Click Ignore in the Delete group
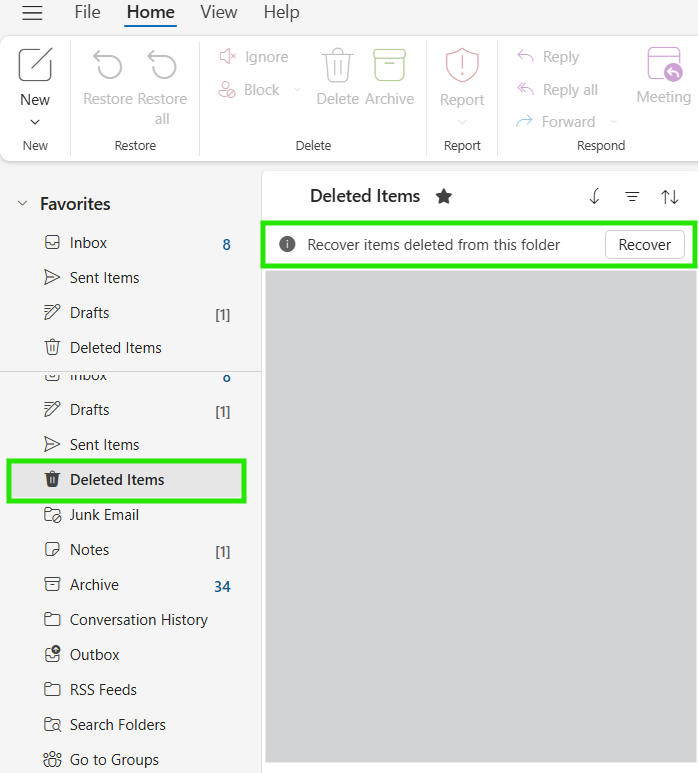This screenshot has width=699, height=773. pyautogui.click(x=253, y=57)
